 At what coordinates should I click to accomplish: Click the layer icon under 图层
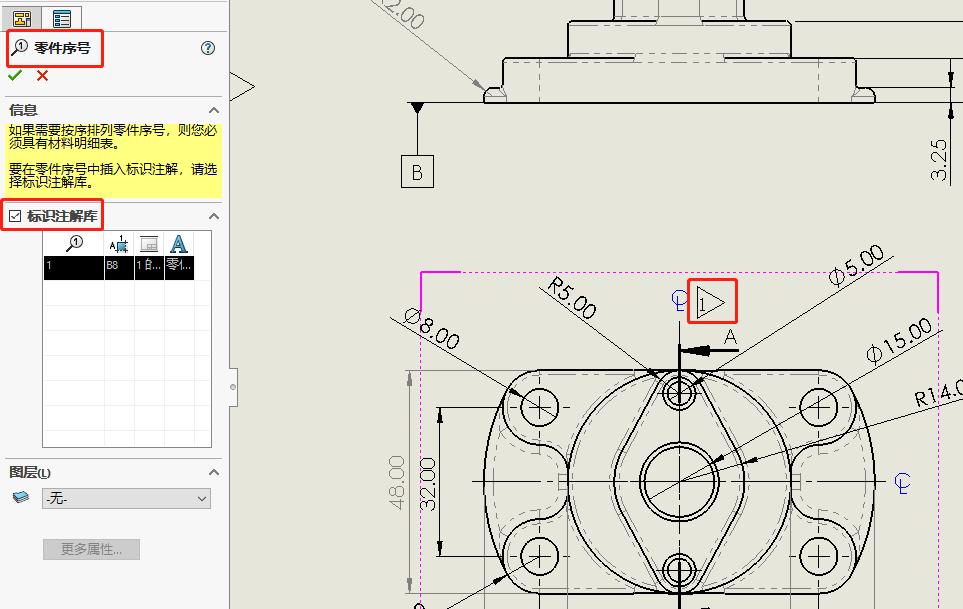(20, 497)
